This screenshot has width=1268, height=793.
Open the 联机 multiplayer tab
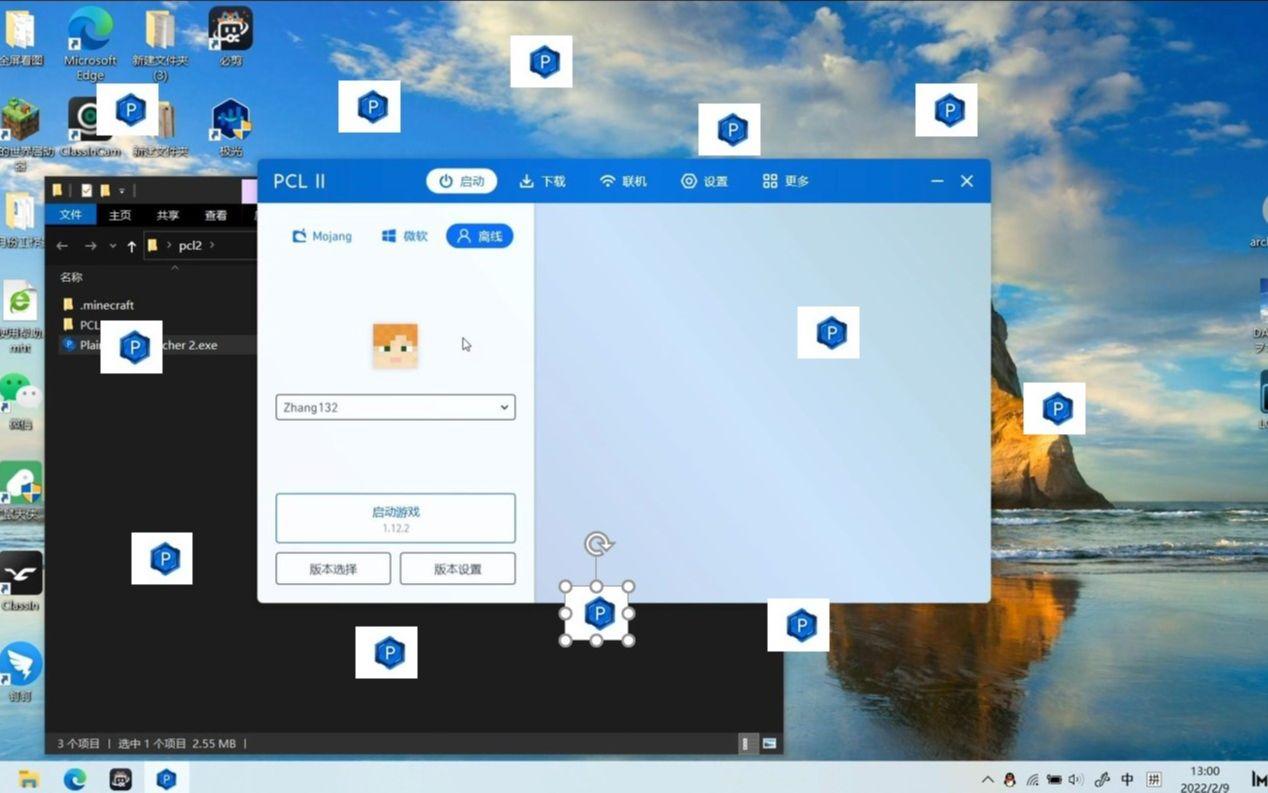point(623,181)
